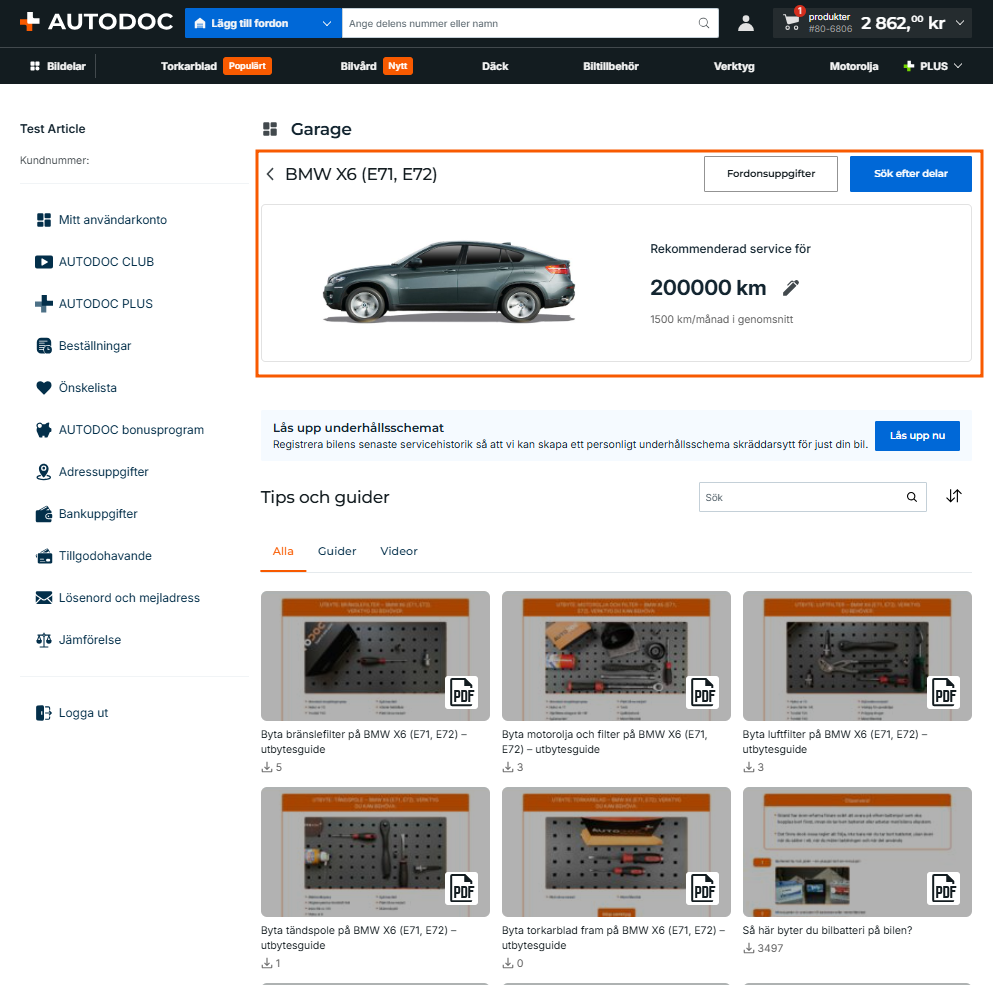This screenshot has width=993, height=985.
Task: Click the AUTODOC CLUB play icon
Action: (x=44, y=262)
